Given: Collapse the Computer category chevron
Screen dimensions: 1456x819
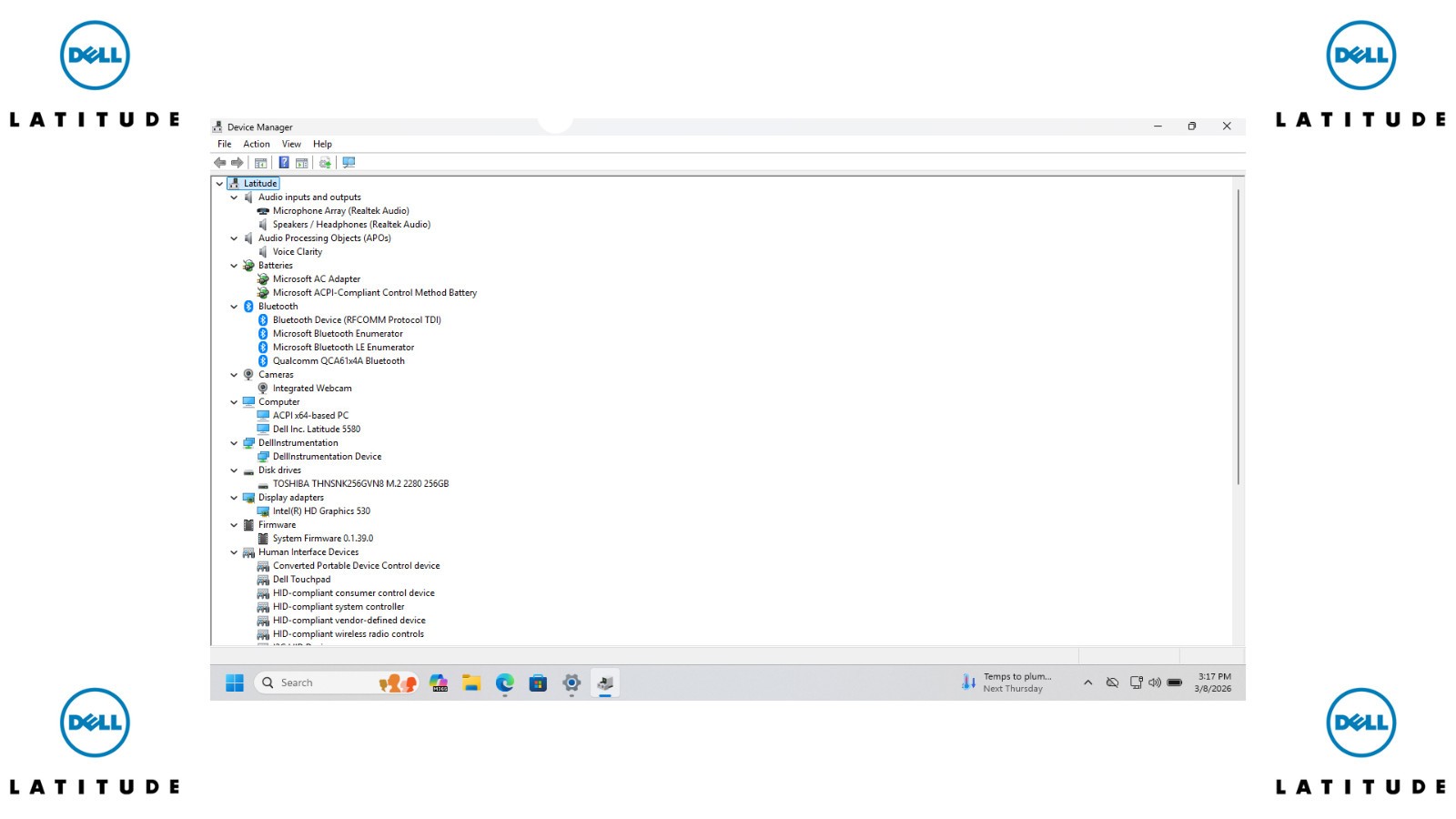Looking at the screenshot, I should tap(234, 402).
